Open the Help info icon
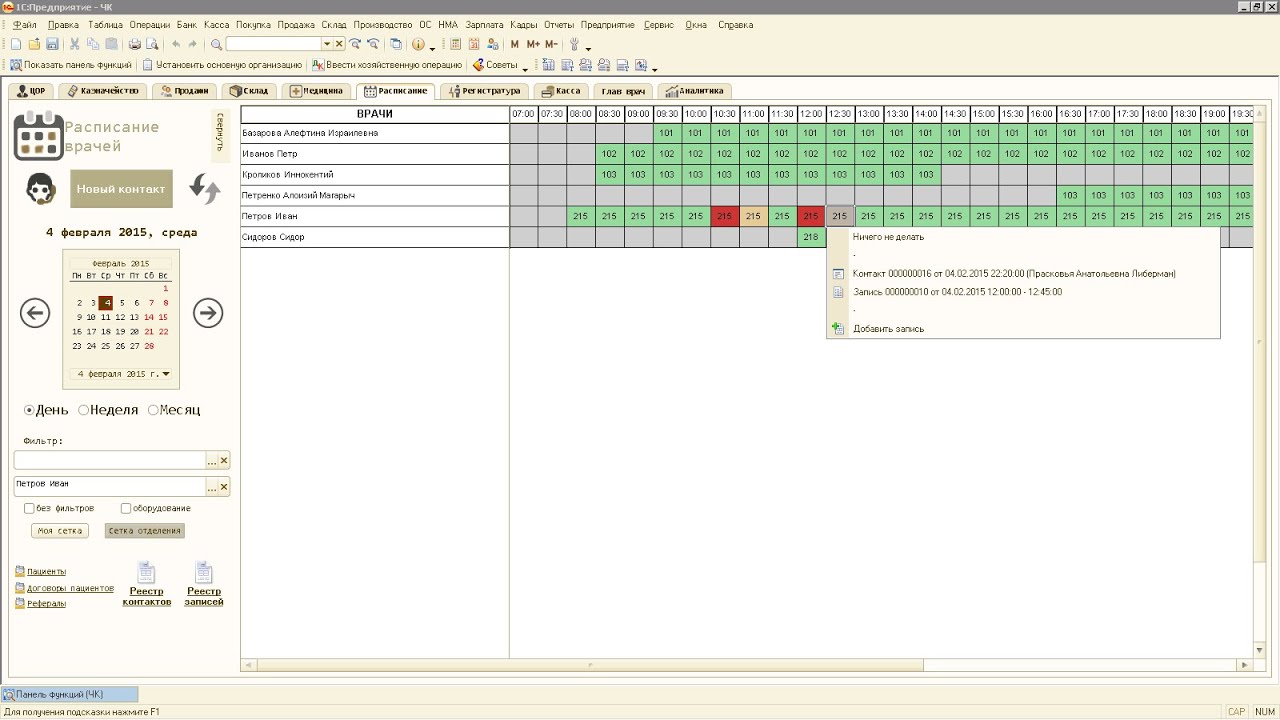Screen dimensions: 1280x720 418,44
